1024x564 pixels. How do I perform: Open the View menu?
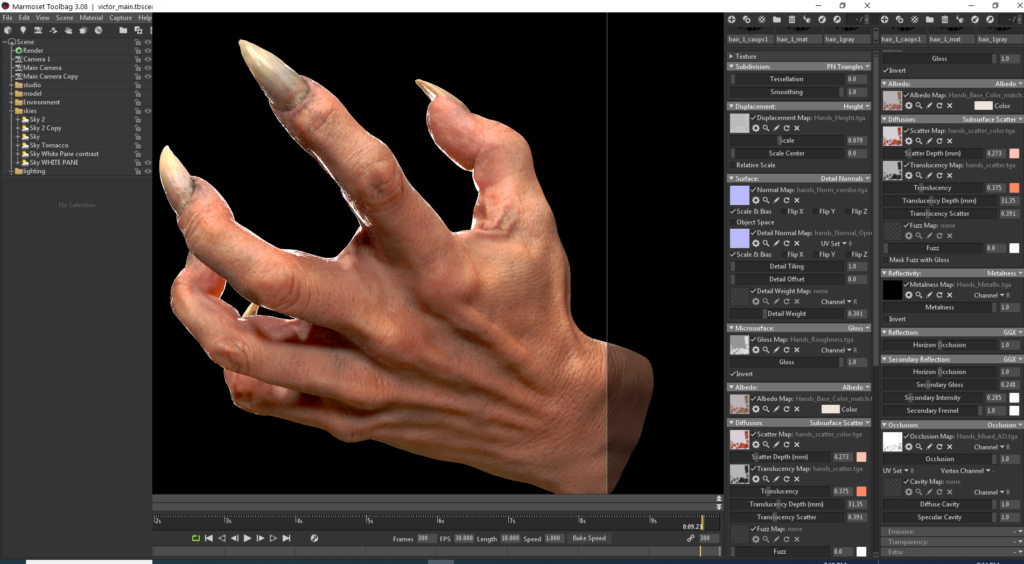click(x=42, y=18)
